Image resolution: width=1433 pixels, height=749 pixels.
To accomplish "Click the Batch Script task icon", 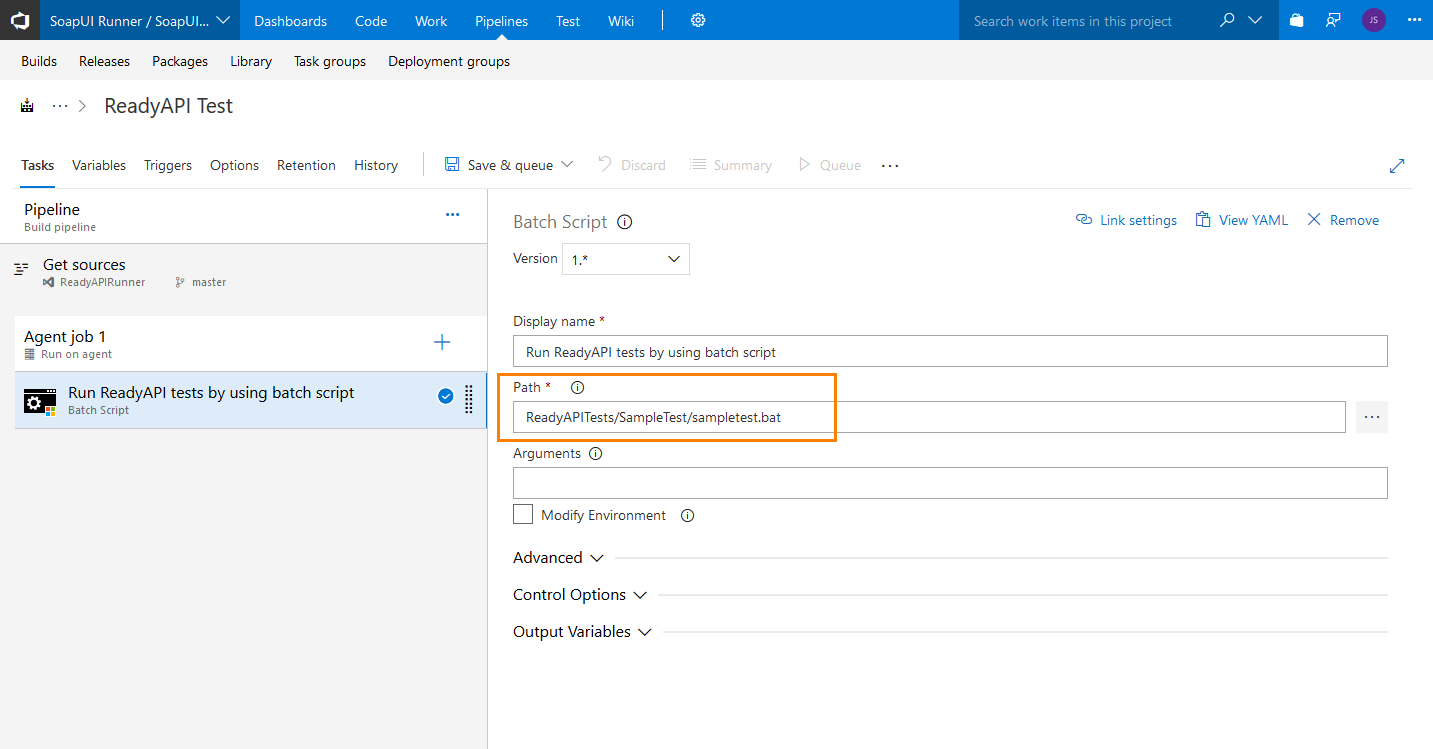I will 39,400.
